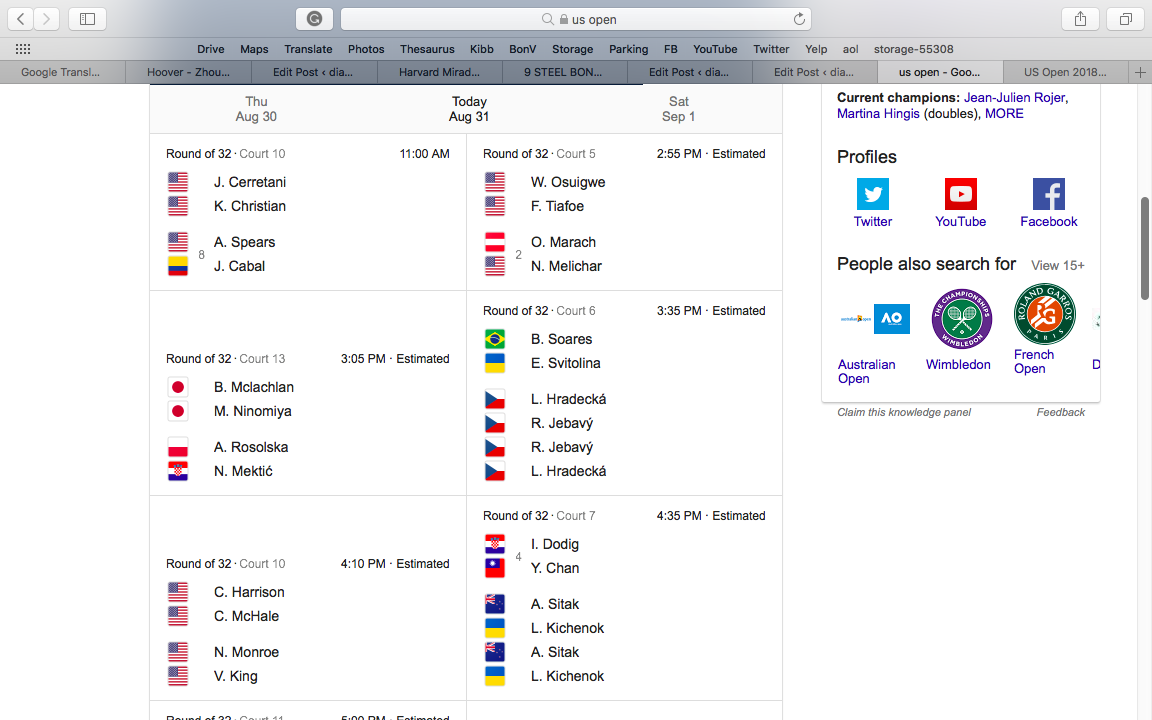The image size is (1152, 720).
Task: Add a new tab with plus button
Action: (x=1140, y=72)
